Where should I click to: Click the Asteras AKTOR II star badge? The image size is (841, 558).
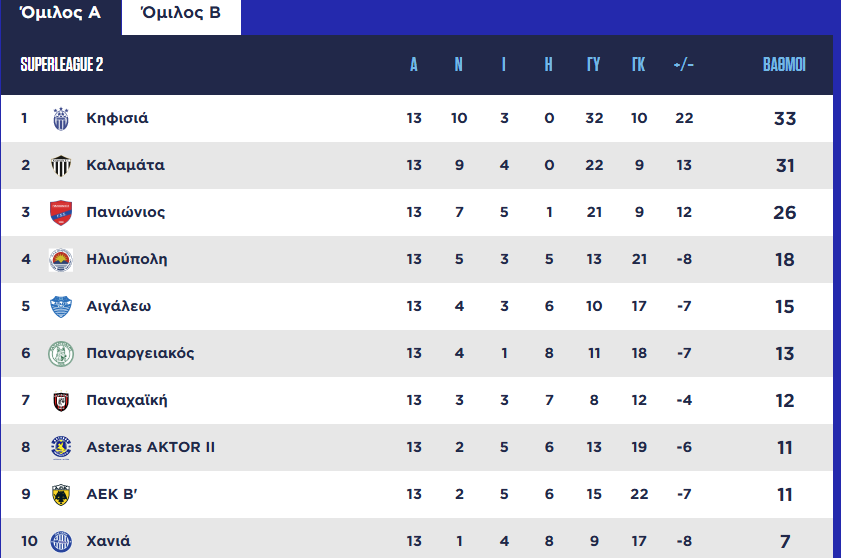click(61, 447)
